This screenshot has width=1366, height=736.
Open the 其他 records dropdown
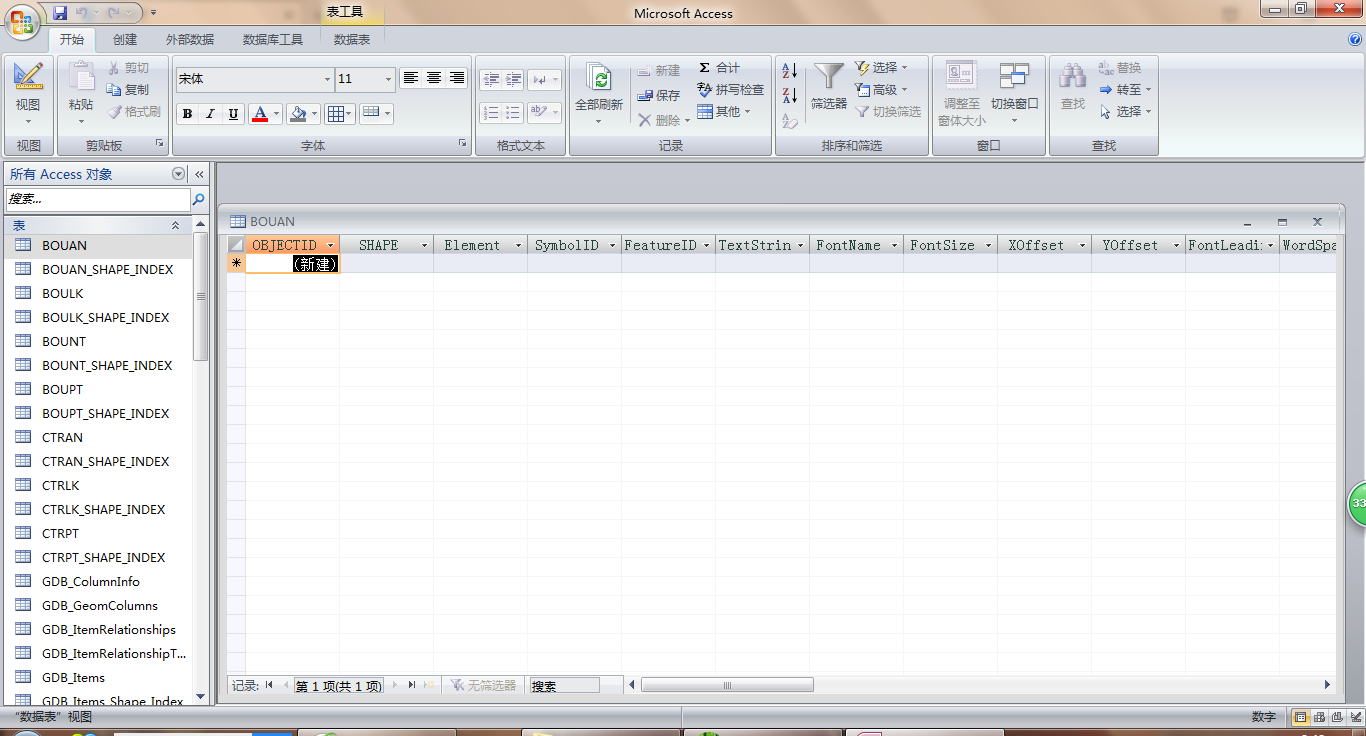[725, 112]
